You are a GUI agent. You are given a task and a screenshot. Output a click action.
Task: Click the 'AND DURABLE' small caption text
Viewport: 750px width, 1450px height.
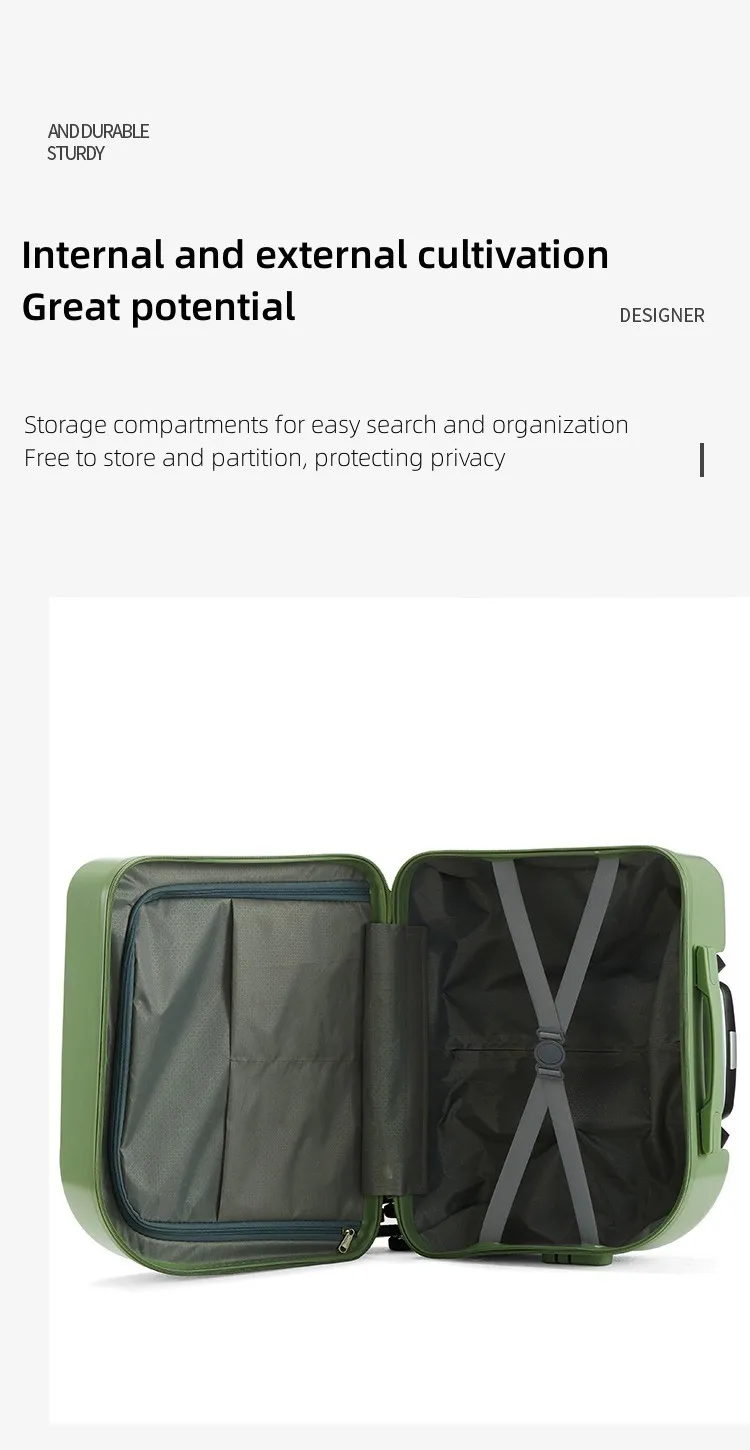point(98,131)
